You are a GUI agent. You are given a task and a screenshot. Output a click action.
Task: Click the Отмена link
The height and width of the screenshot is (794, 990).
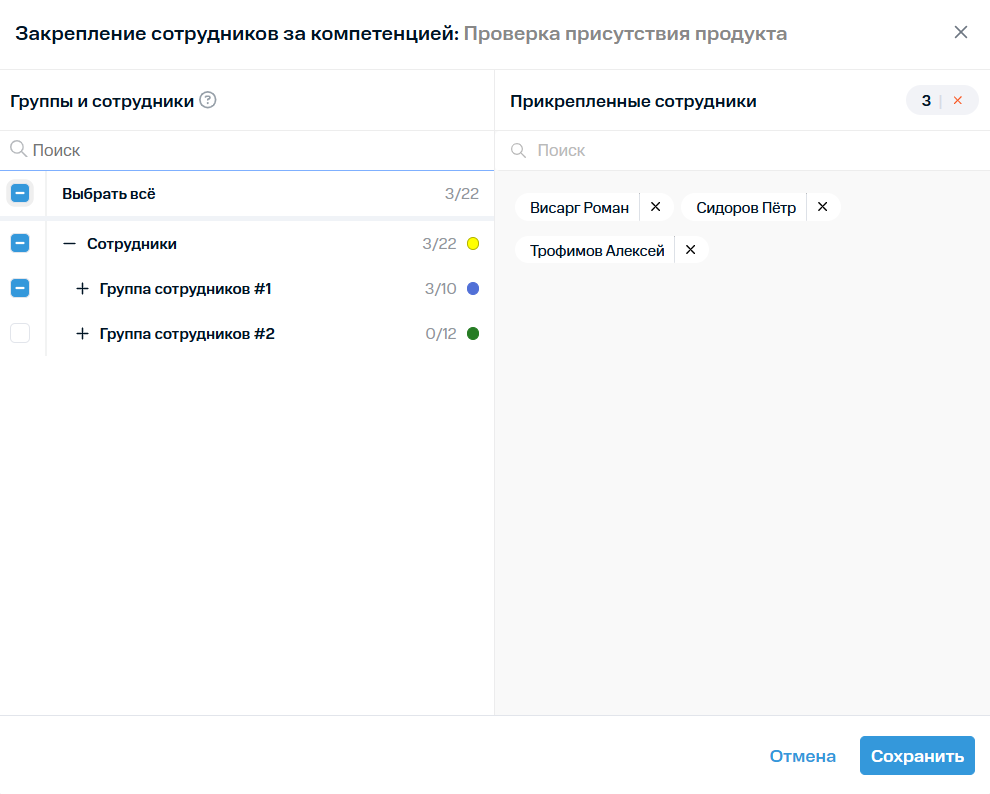802,756
